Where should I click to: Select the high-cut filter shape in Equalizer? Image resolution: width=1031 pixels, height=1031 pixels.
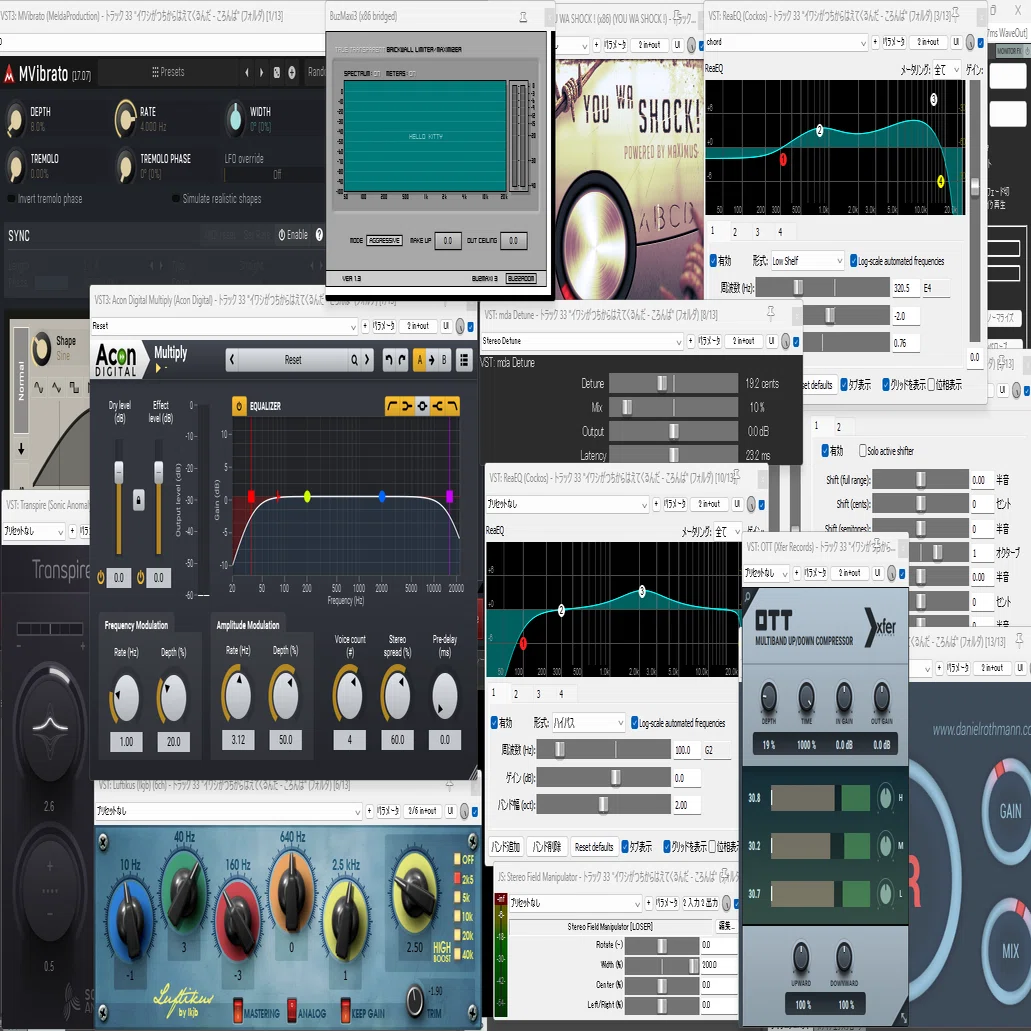[x=452, y=406]
